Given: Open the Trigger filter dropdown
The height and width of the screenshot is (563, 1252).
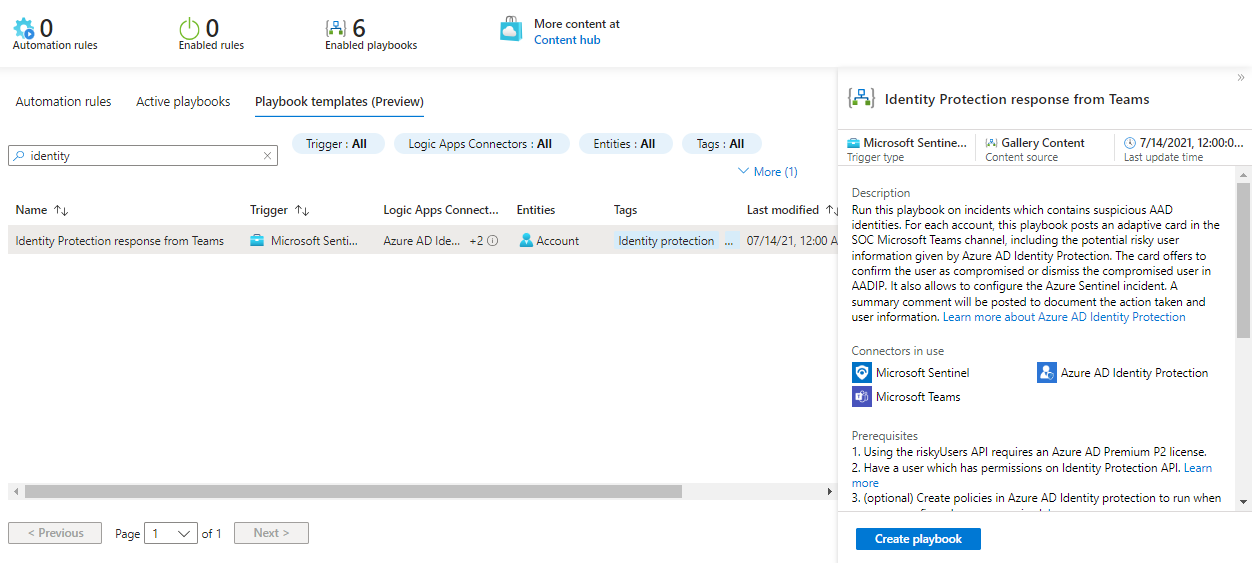Looking at the screenshot, I should tap(336, 144).
